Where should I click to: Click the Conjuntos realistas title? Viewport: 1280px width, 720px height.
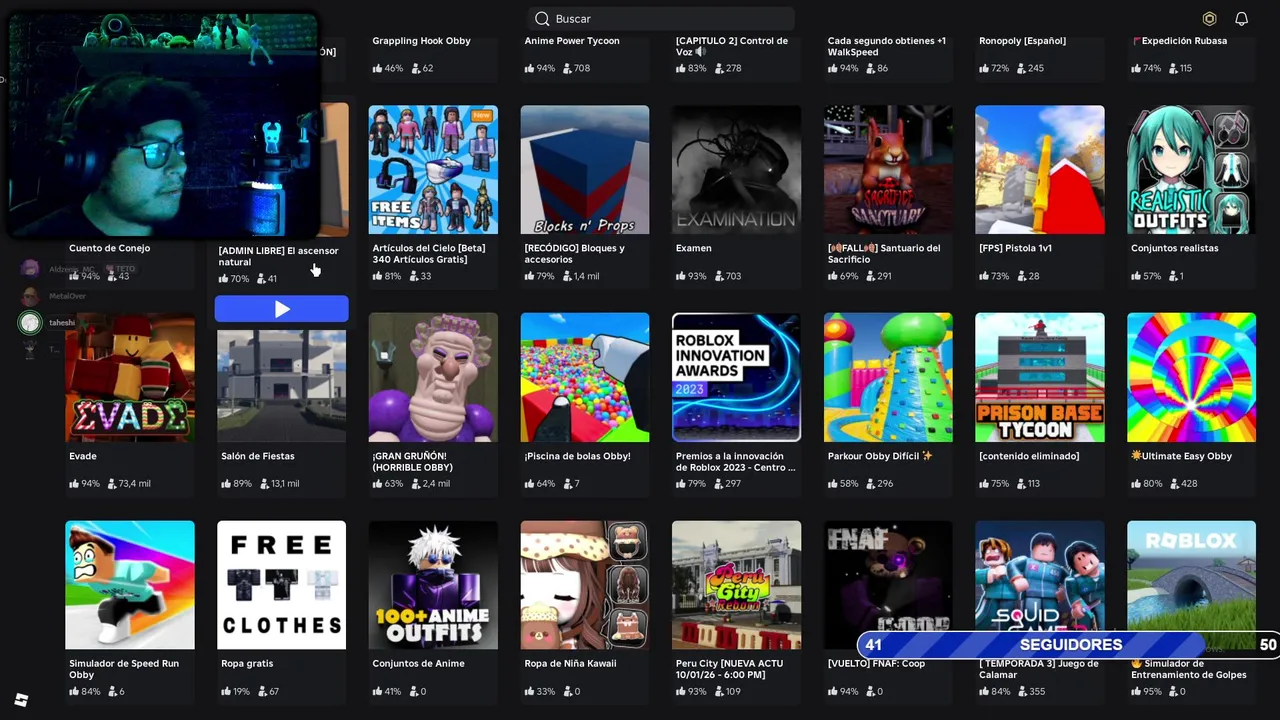click(1175, 248)
